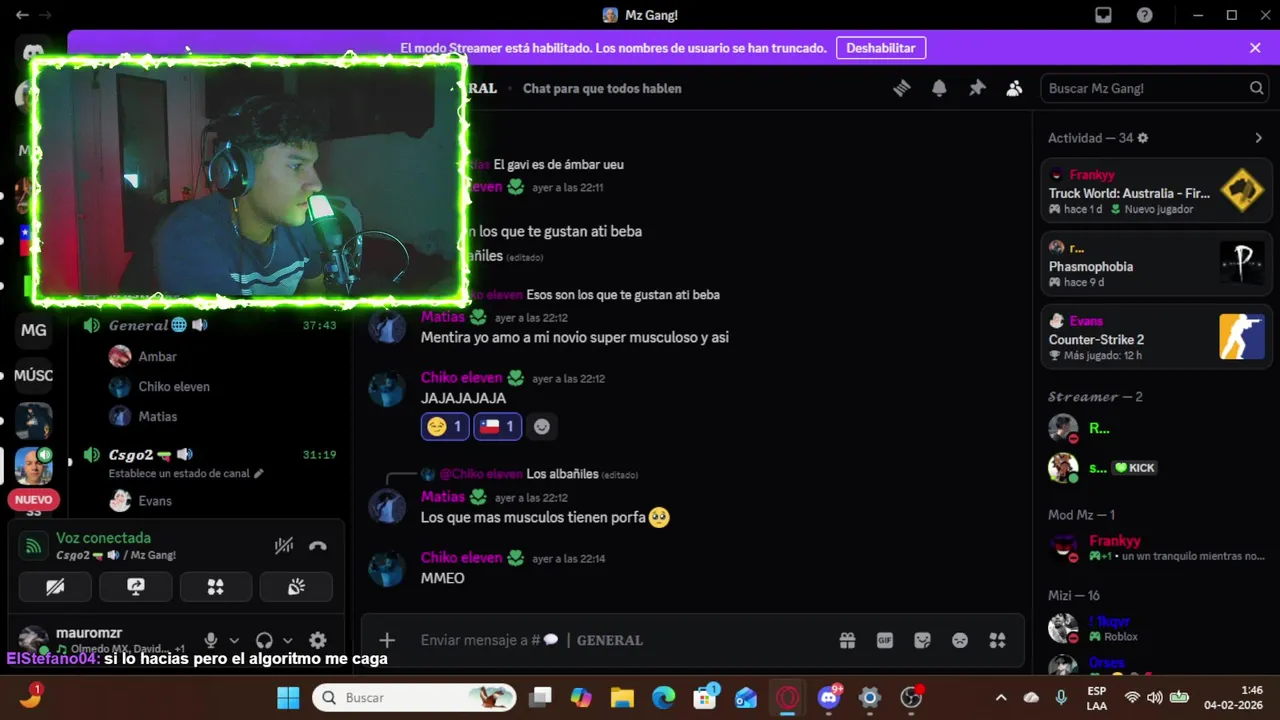The image size is (1280, 720).
Task: Select Matias in General voice channel
Action: click(x=157, y=416)
